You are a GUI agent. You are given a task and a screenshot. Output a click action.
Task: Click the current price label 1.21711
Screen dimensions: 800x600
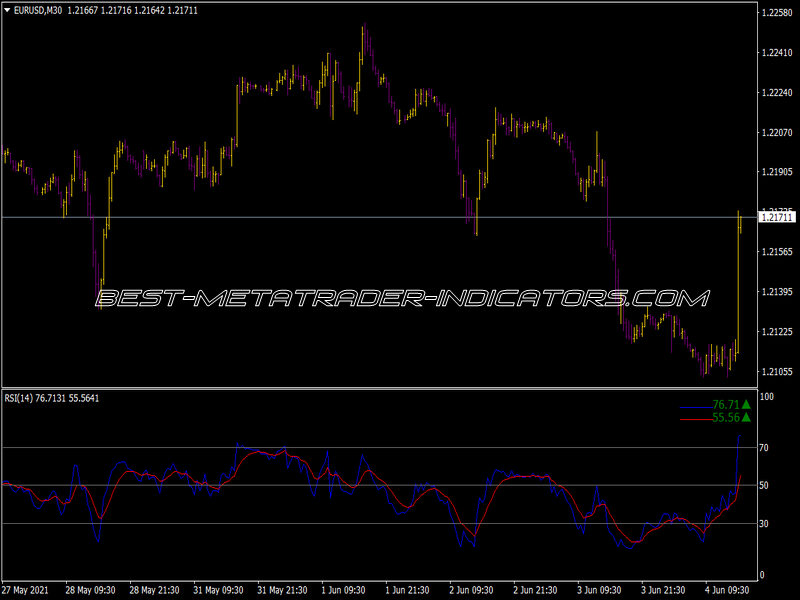777,218
